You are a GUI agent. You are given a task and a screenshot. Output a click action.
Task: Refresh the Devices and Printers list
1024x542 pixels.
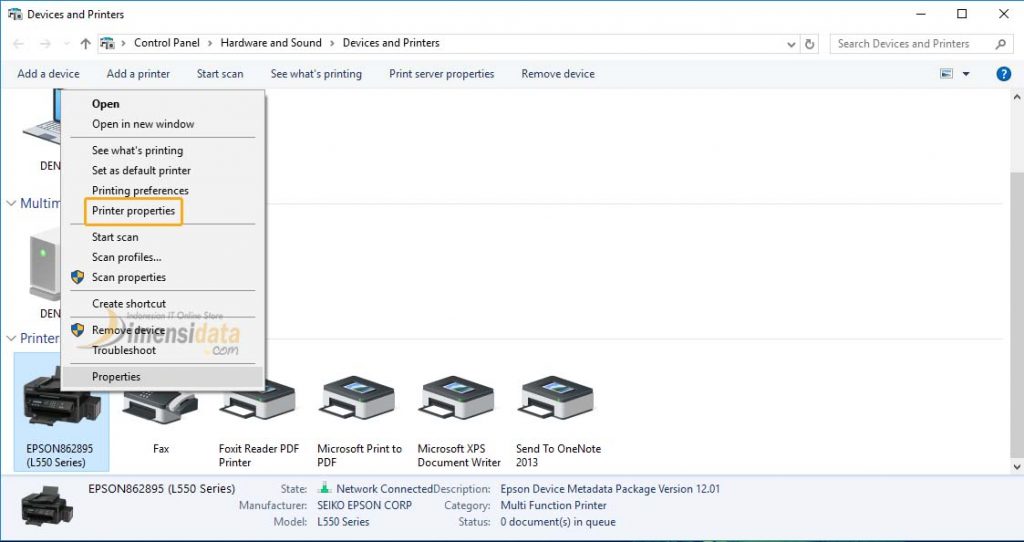tap(810, 44)
